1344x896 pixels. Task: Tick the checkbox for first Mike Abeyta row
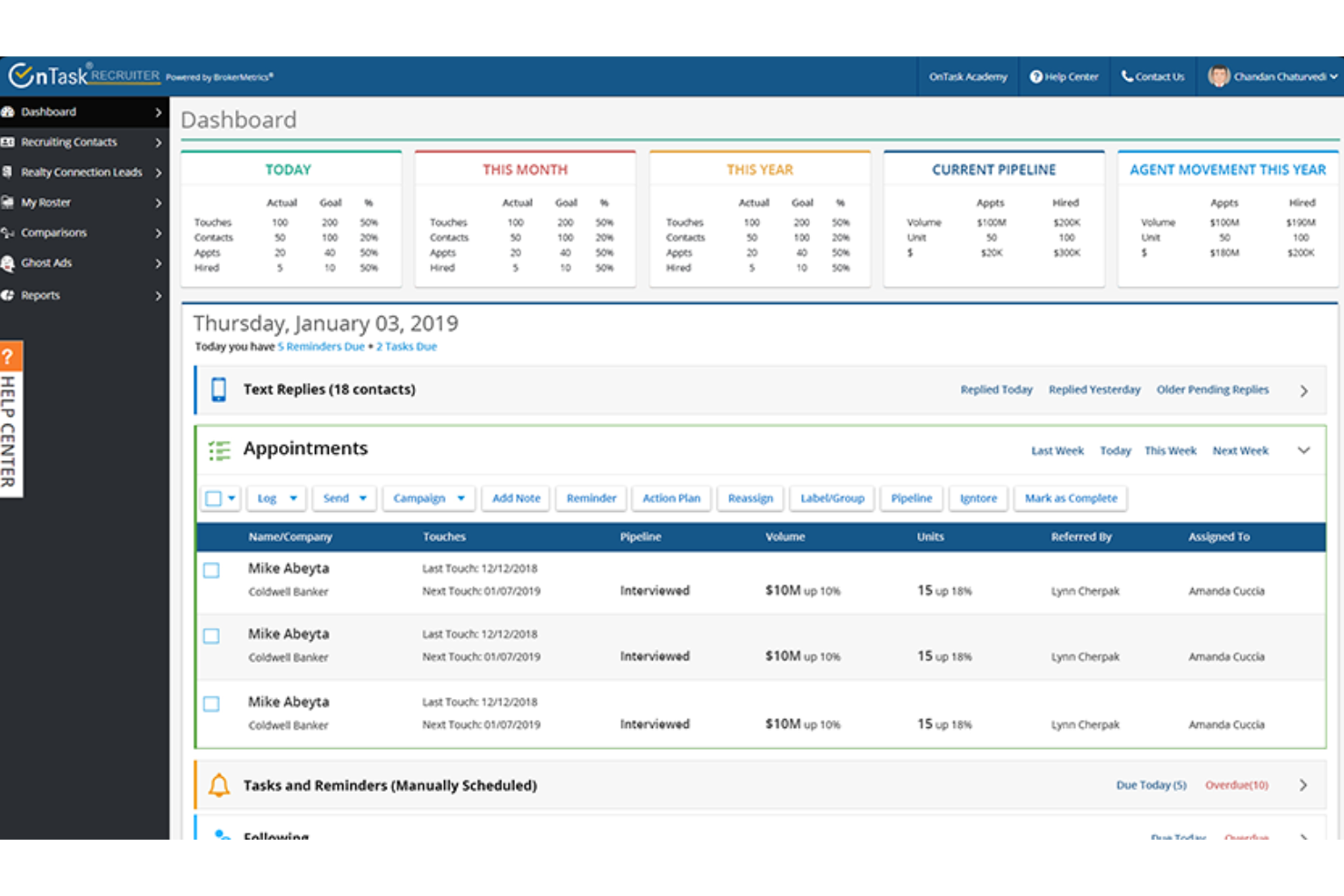pyautogui.click(x=212, y=570)
